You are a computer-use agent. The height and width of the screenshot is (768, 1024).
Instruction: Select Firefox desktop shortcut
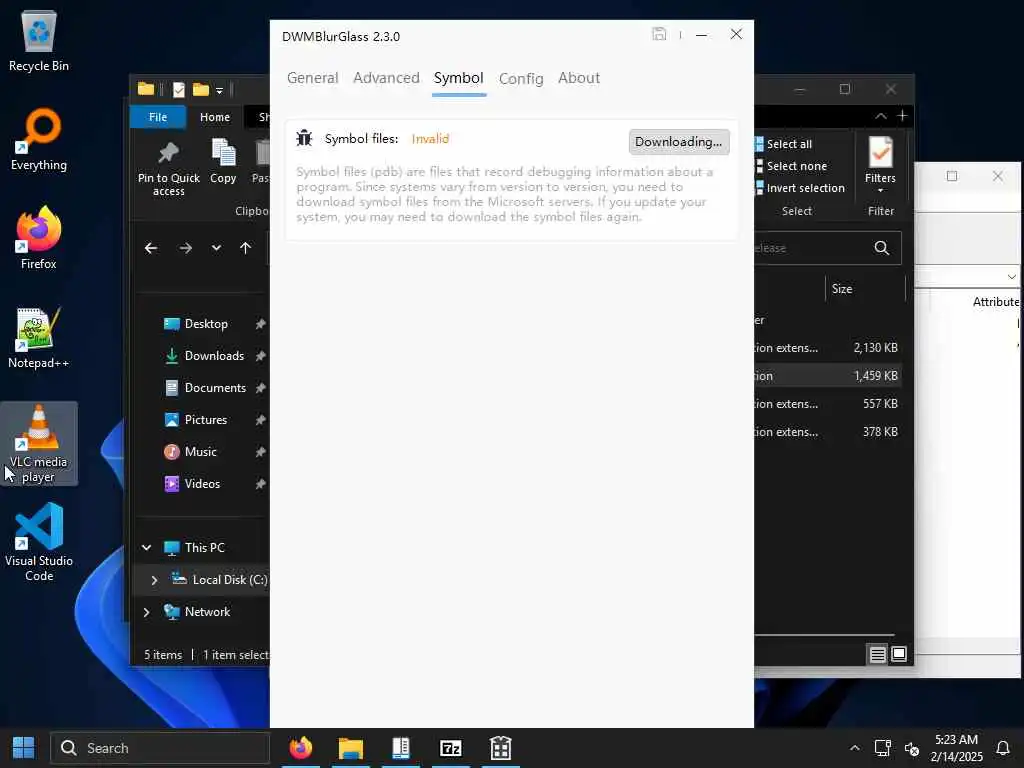(39, 238)
